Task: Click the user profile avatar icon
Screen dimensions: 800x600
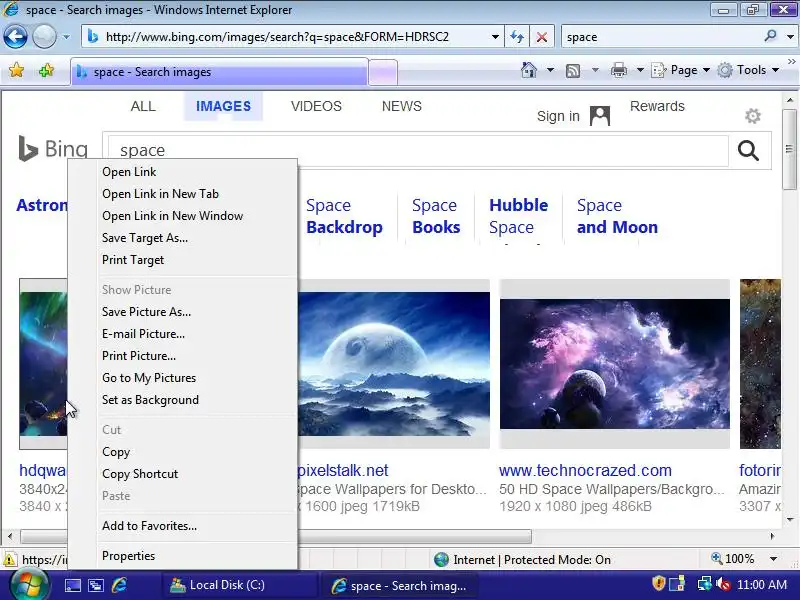Action: 599,116
